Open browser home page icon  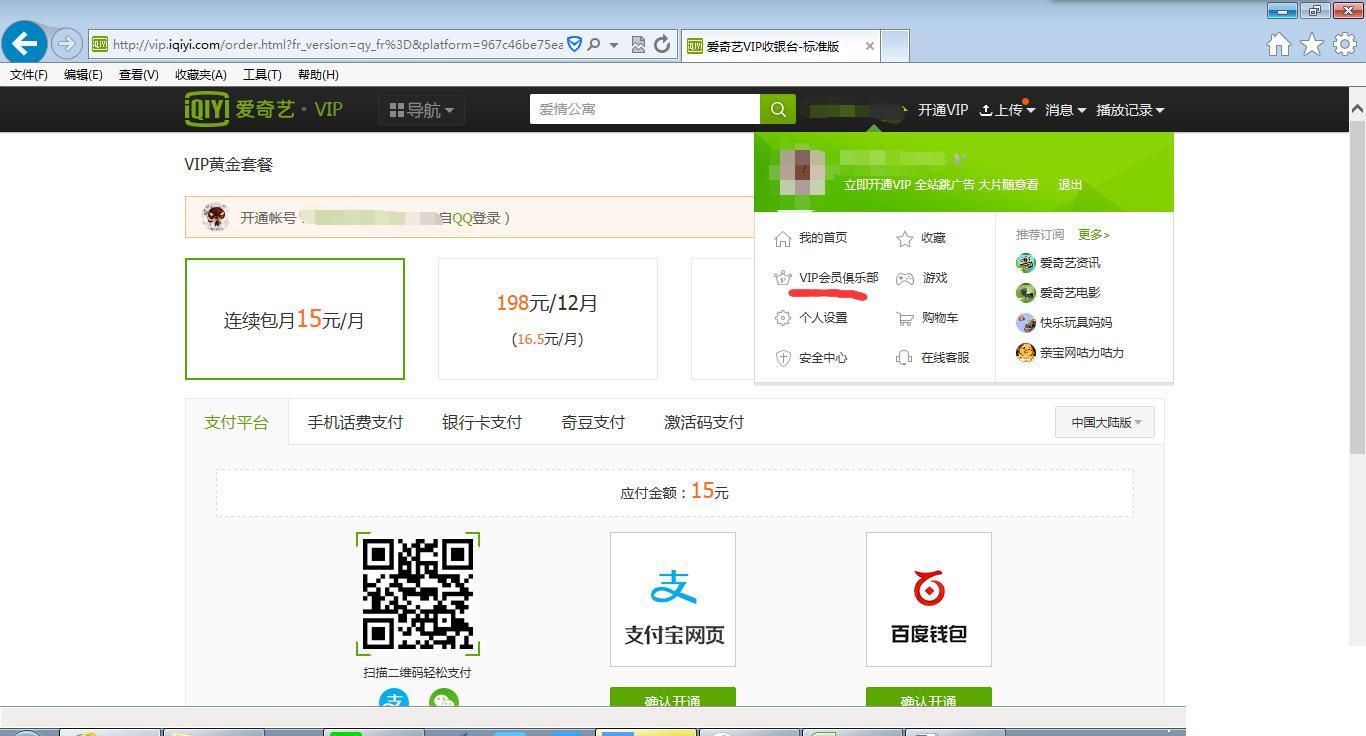[x=1278, y=45]
